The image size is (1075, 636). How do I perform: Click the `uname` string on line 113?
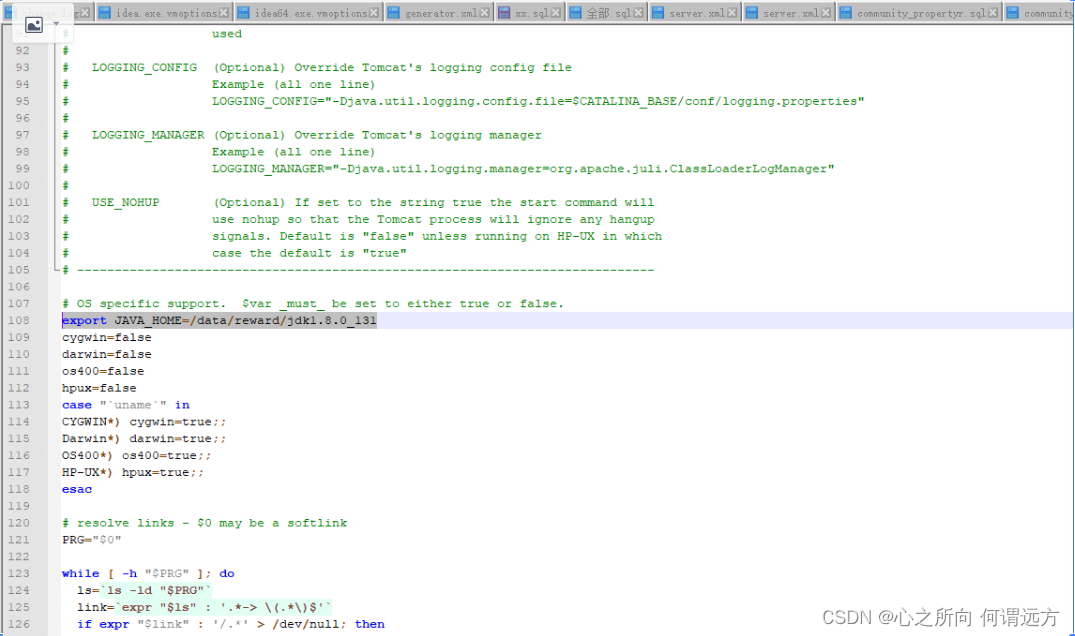pos(133,404)
